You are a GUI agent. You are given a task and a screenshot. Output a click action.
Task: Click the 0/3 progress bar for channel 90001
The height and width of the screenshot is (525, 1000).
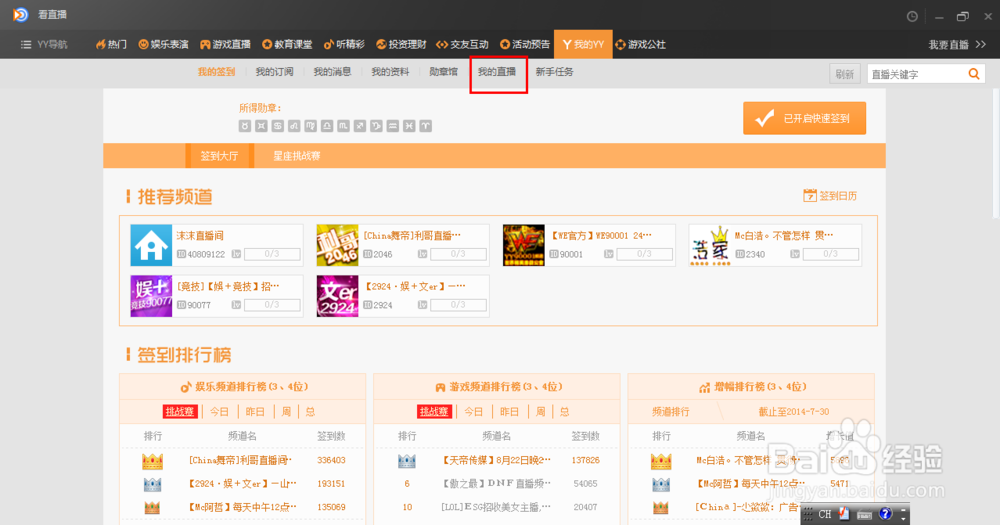click(645, 254)
